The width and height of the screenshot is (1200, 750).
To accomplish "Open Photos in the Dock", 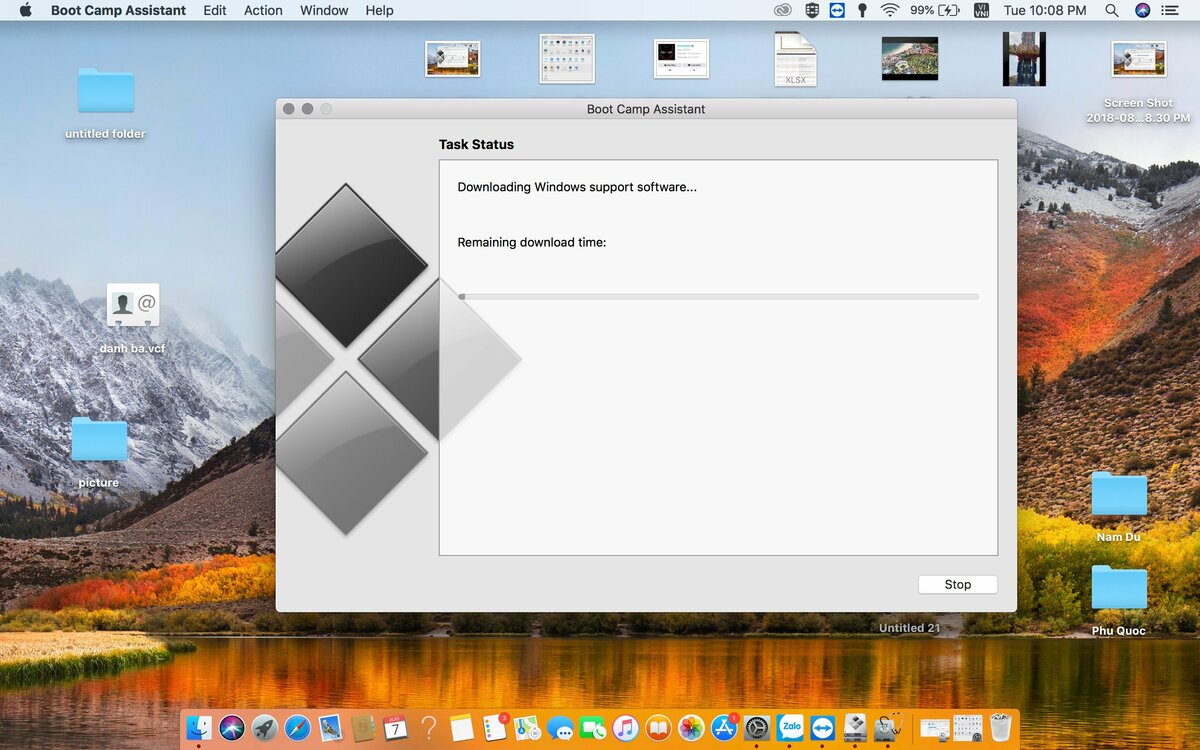I will [691, 727].
